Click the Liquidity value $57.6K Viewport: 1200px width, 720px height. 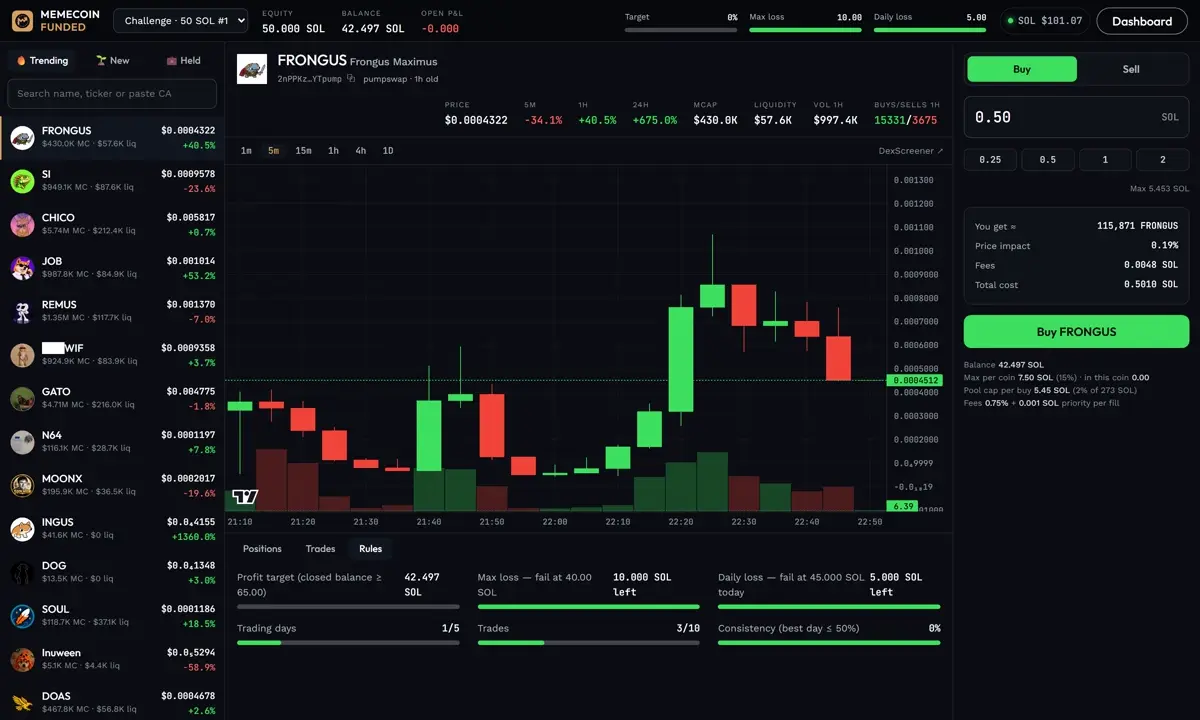click(772, 120)
